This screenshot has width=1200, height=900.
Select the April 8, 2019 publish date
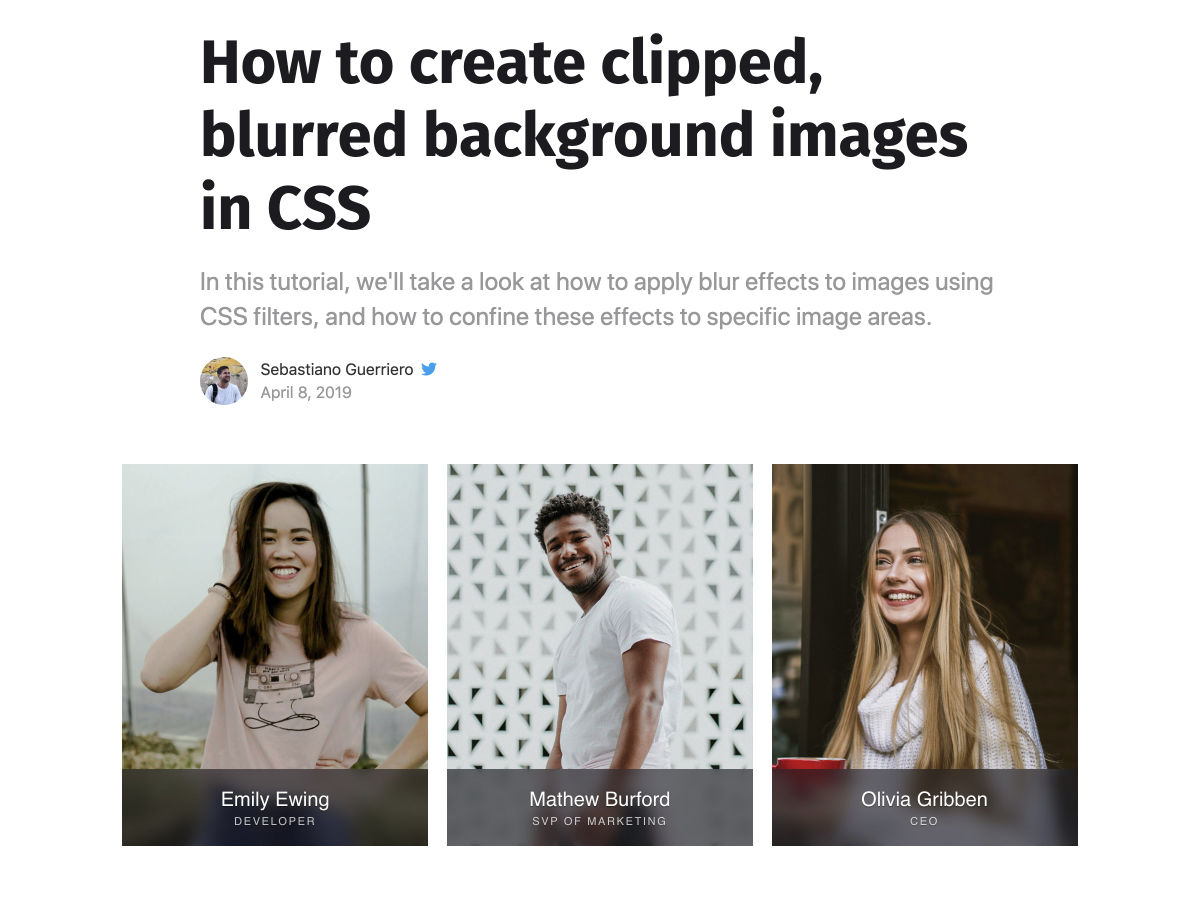[306, 392]
